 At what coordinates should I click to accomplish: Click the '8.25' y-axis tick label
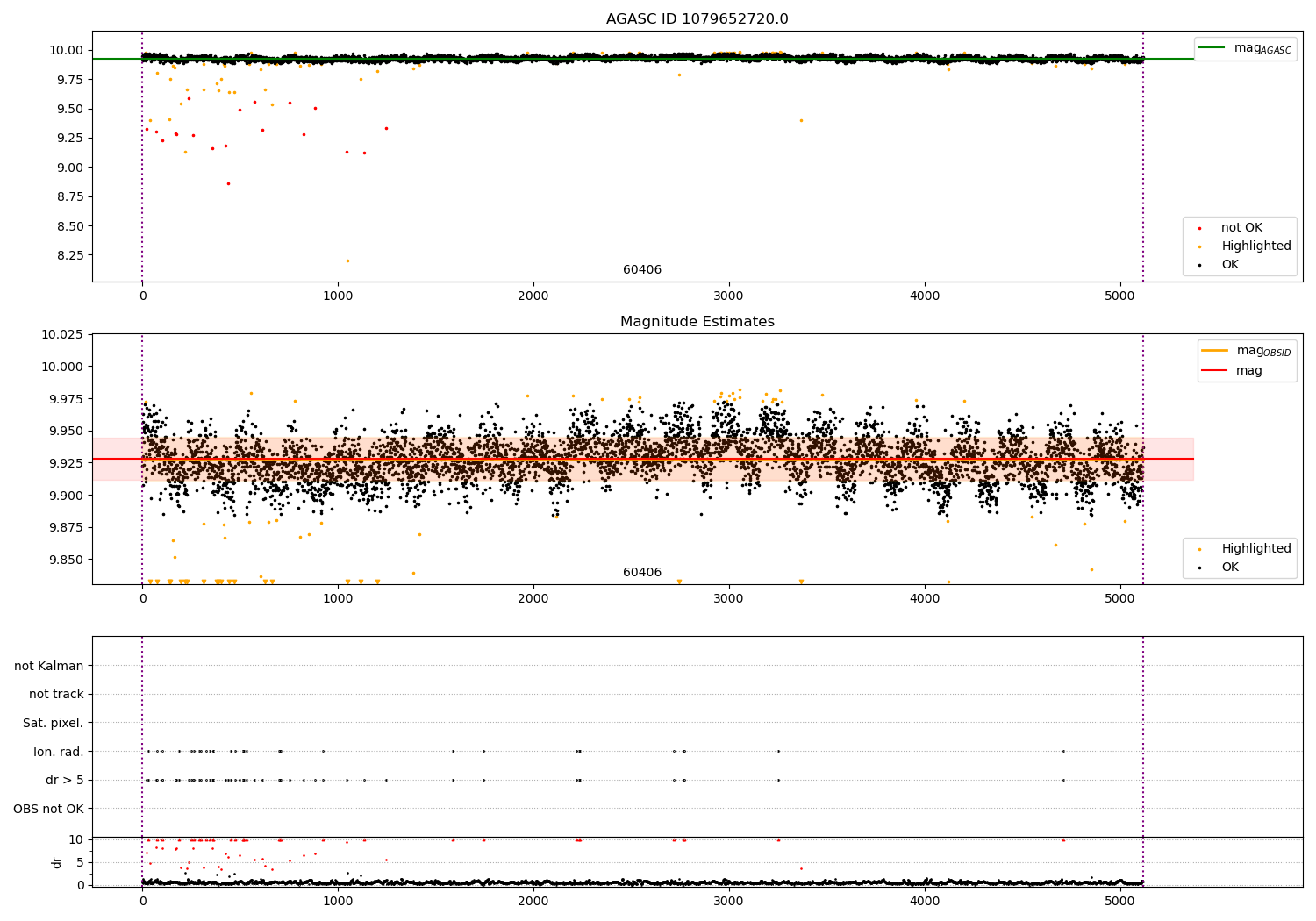(70, 255)
